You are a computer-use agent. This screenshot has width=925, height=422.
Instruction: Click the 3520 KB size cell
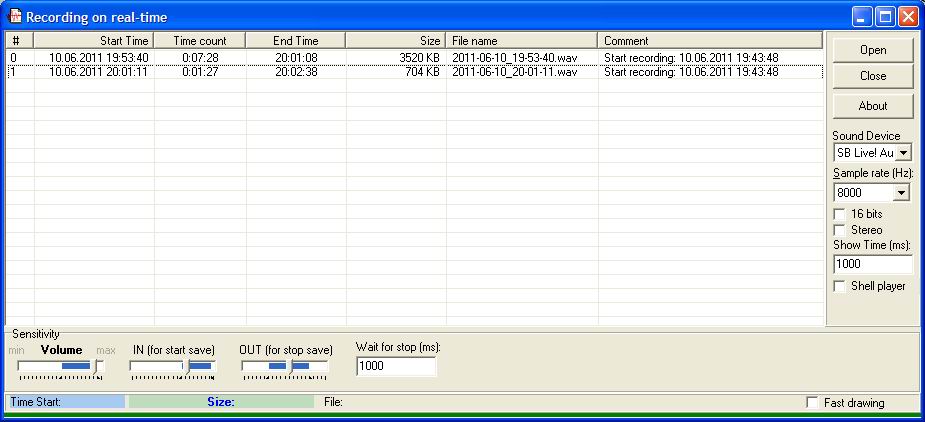[x=419, y=58]
